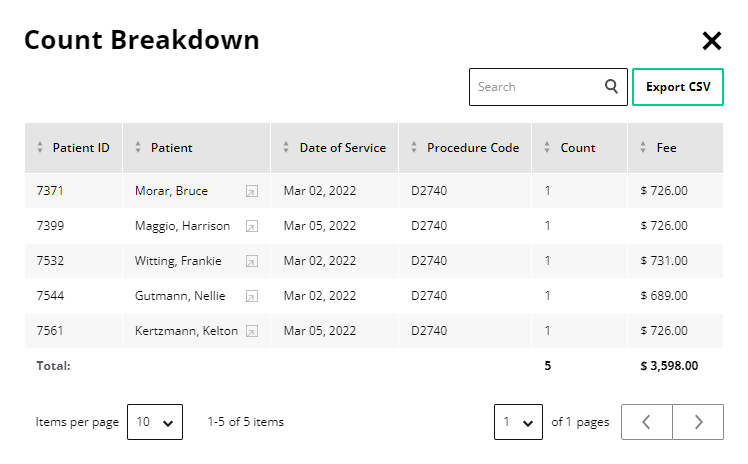Select the patient name Morar, Bruce
This screenshot has width=748, height=464.
(171, 191)
